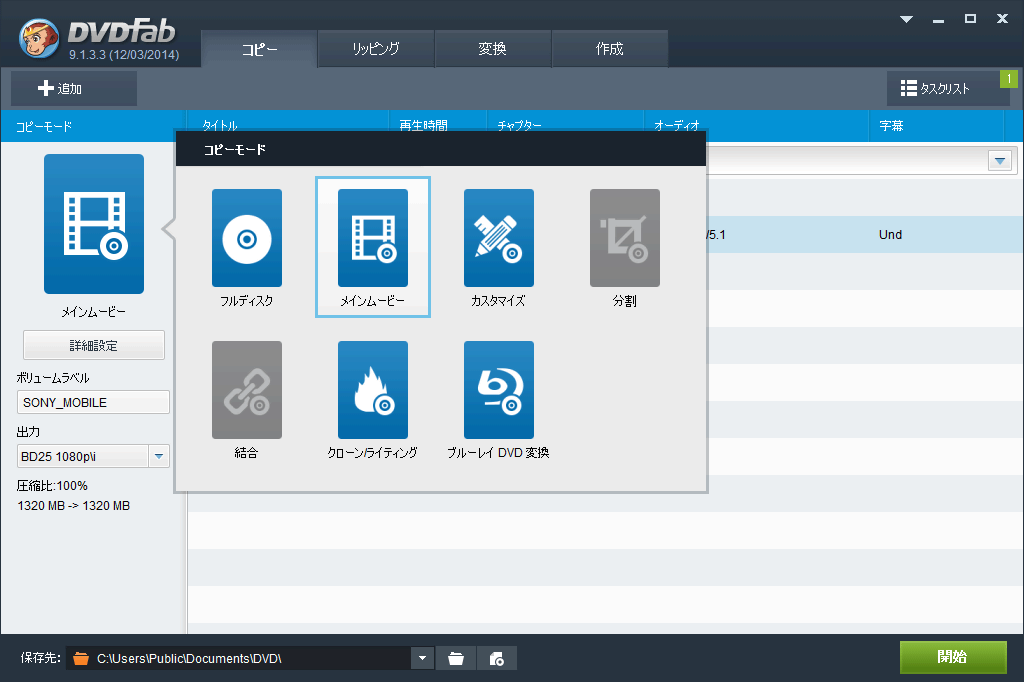
Task: Click the grayed 結合 (Merge) mode icon
Action: (x=247, y=390)
